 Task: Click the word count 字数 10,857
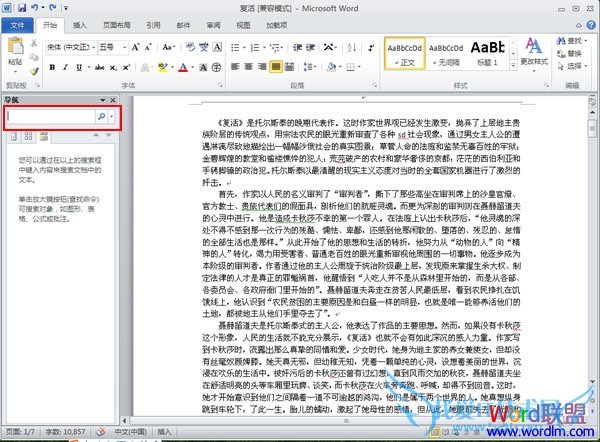[x=65, y=432]
